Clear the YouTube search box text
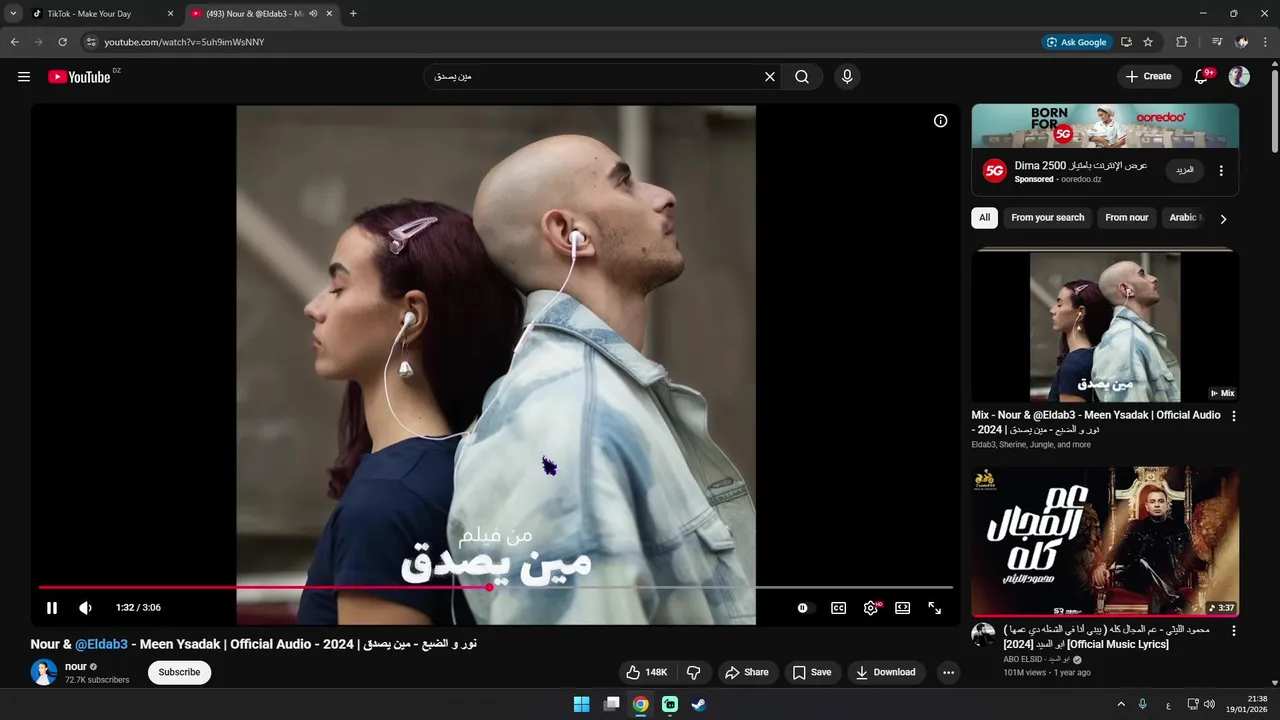Image resolution: width=1280 pixels, height=720 pixels. [770, 77]
